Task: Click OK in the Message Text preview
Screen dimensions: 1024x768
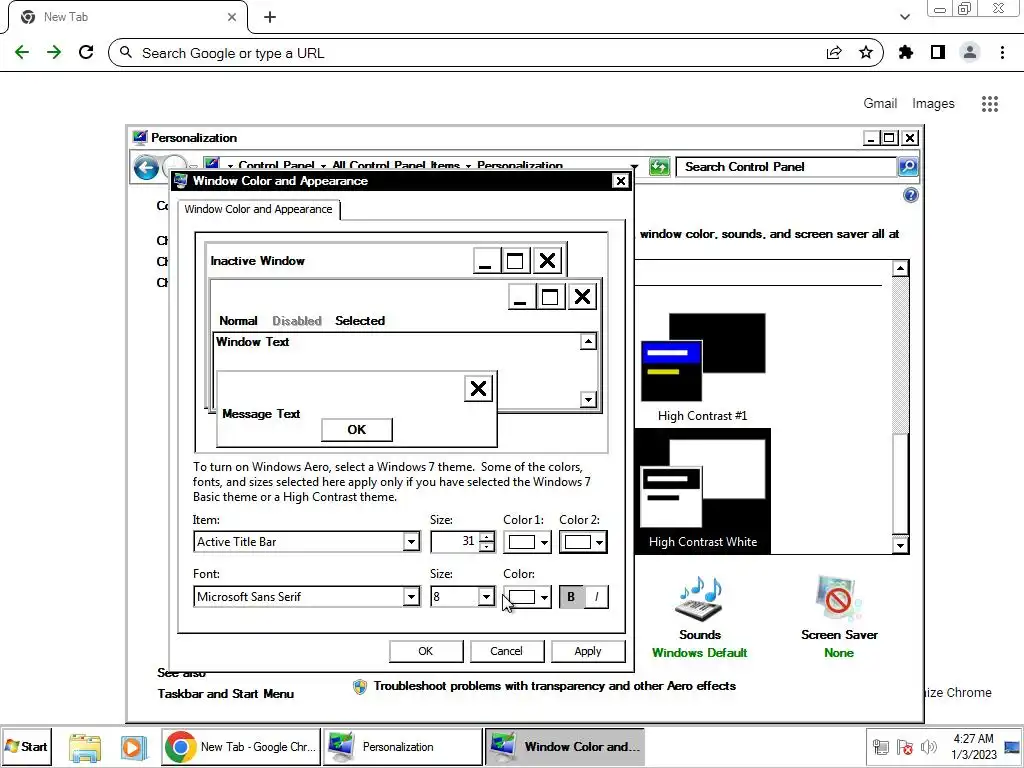Action: [357, 430]
